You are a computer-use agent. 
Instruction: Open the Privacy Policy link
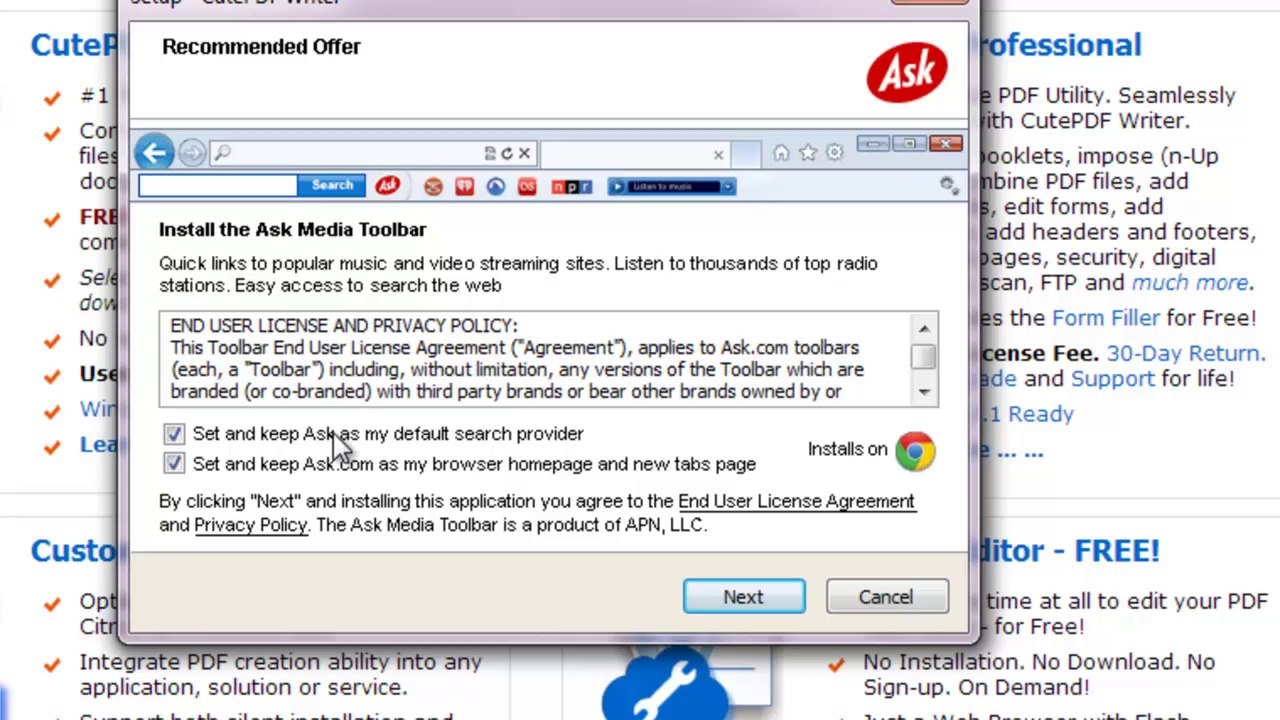[x=250, y=525]
